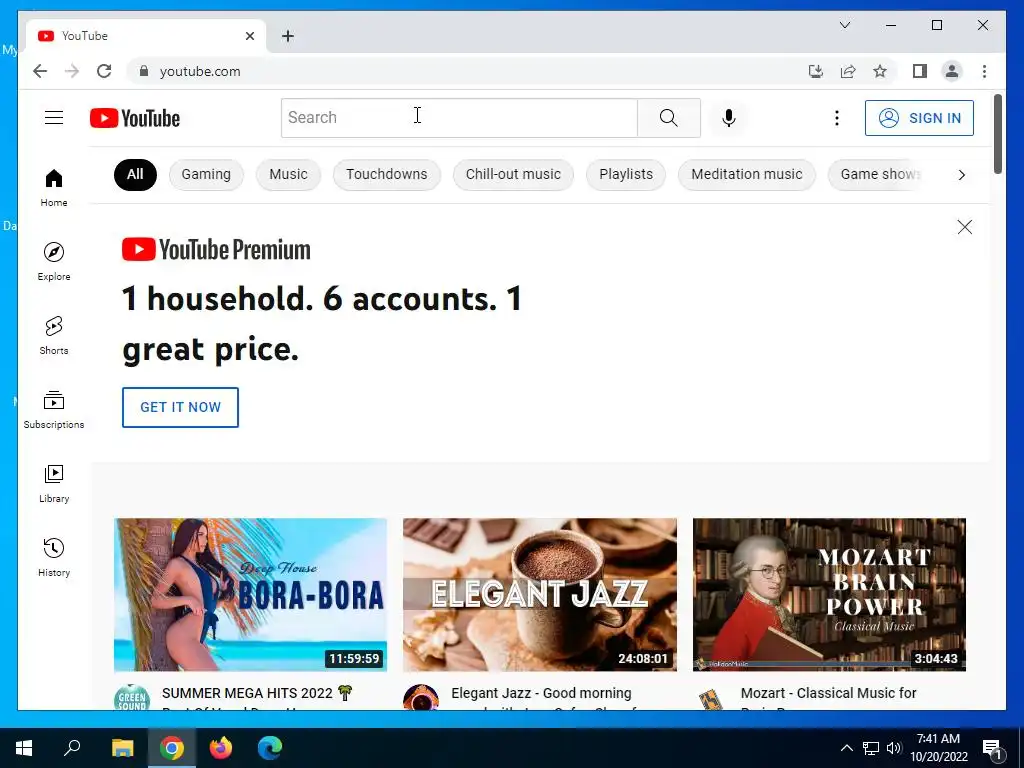Reload the YouTube page
Image resolution: width=1024 pixels, height=768 pixels.
click(104, 71)
